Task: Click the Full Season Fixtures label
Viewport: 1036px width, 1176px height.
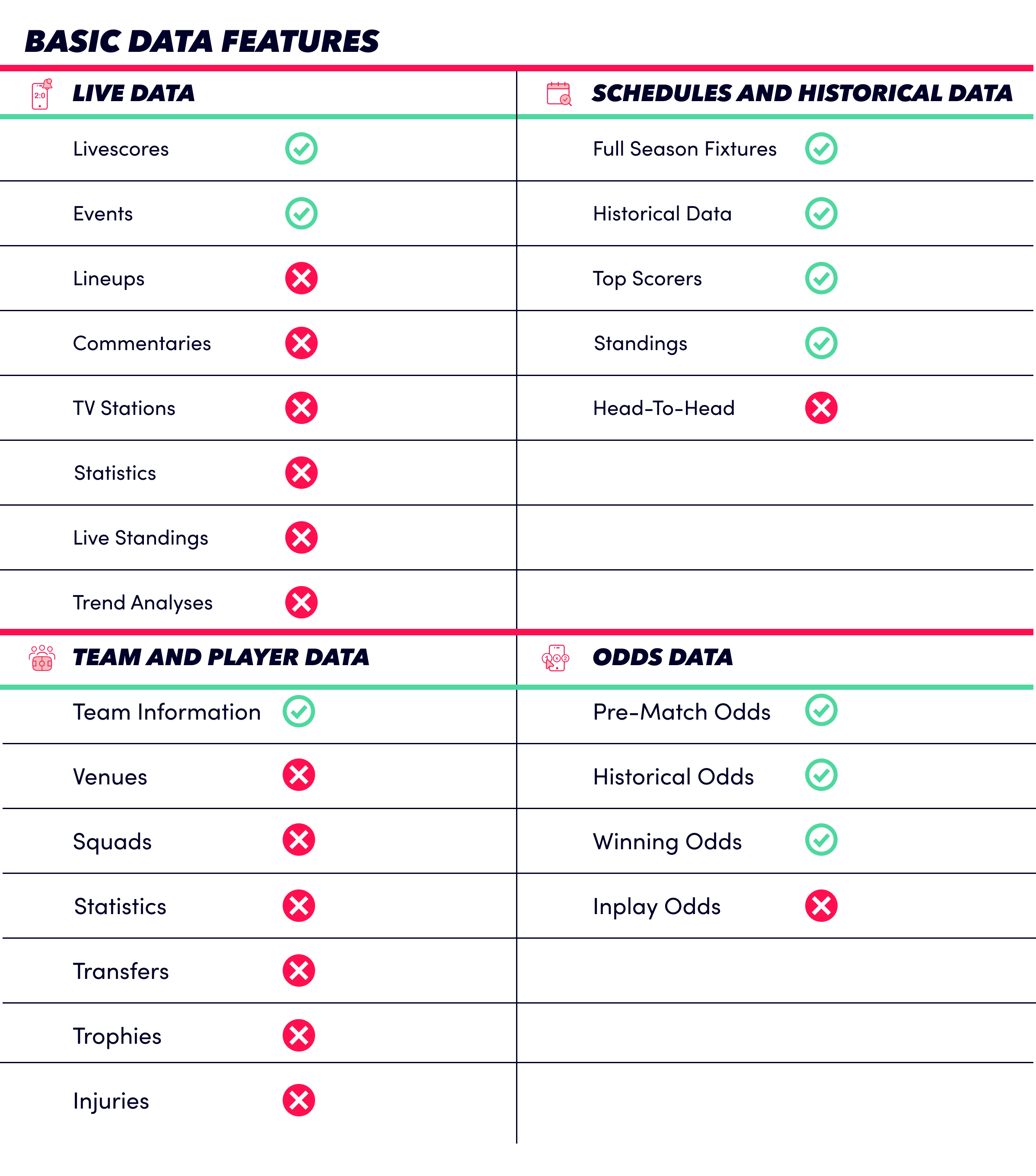Action: pos(685,149)
